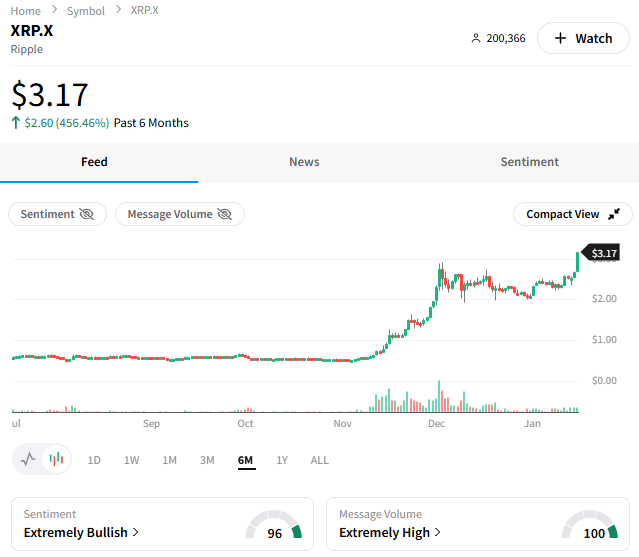This screenshot has height=557, width=639.
Task: Click the tallest December volume bar
Action: point(439,396)
